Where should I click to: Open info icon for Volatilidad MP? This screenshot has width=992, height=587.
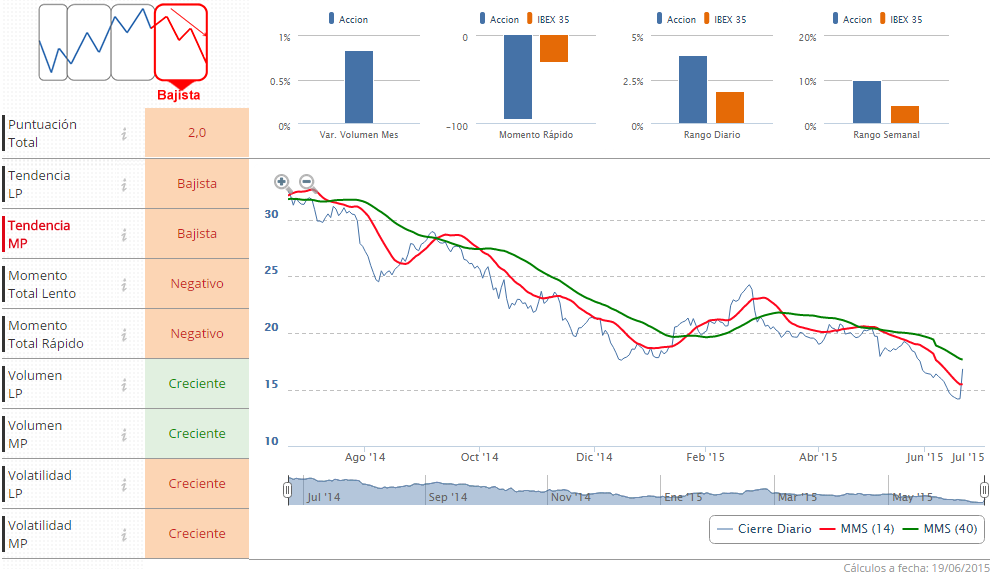tap(124, 534)
